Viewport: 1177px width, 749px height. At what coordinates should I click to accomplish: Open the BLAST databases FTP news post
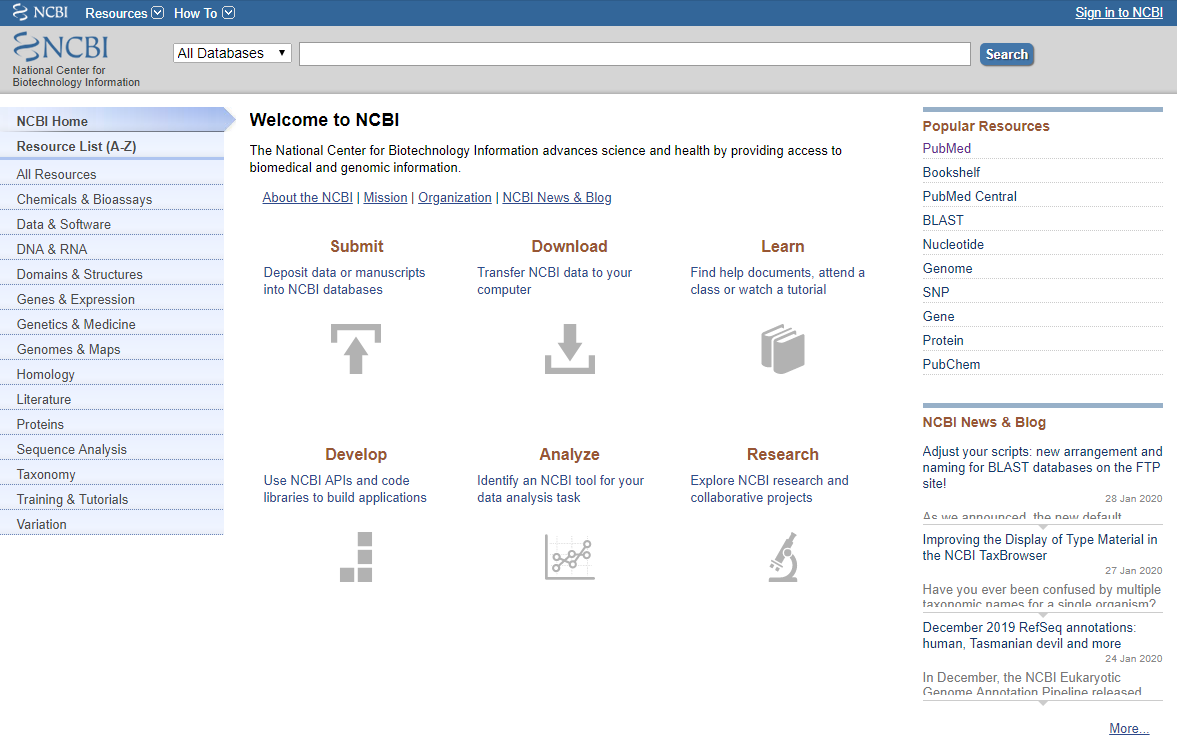coord(1042,467)
